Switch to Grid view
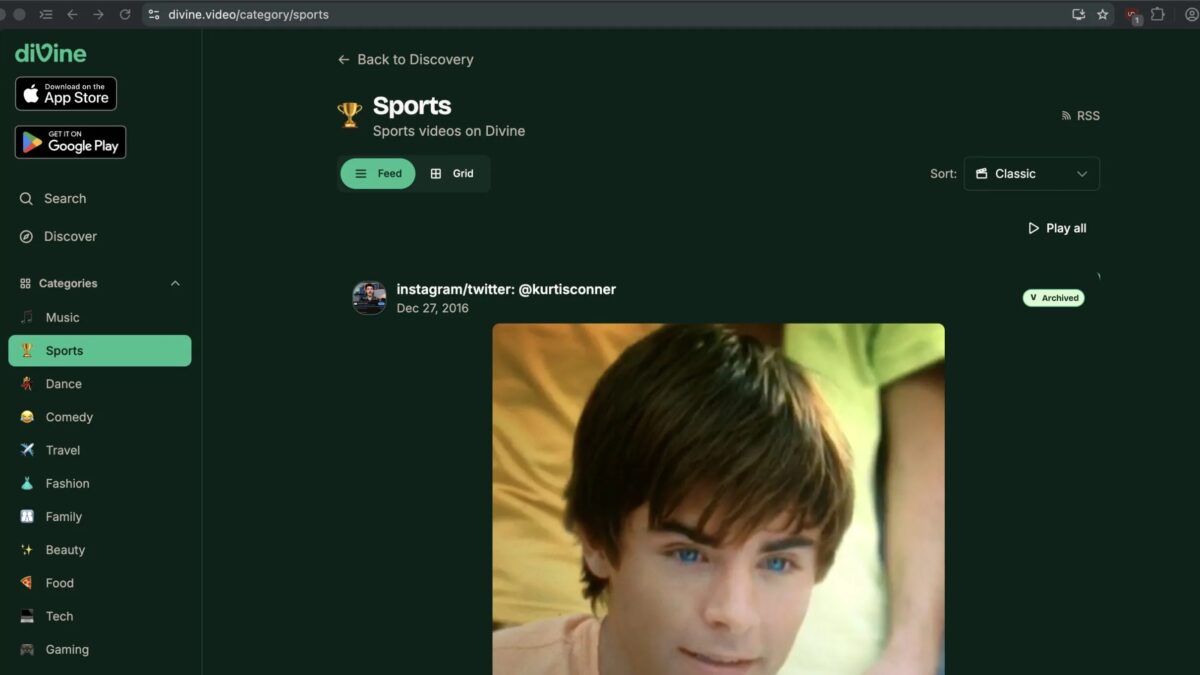 point(452,174)
